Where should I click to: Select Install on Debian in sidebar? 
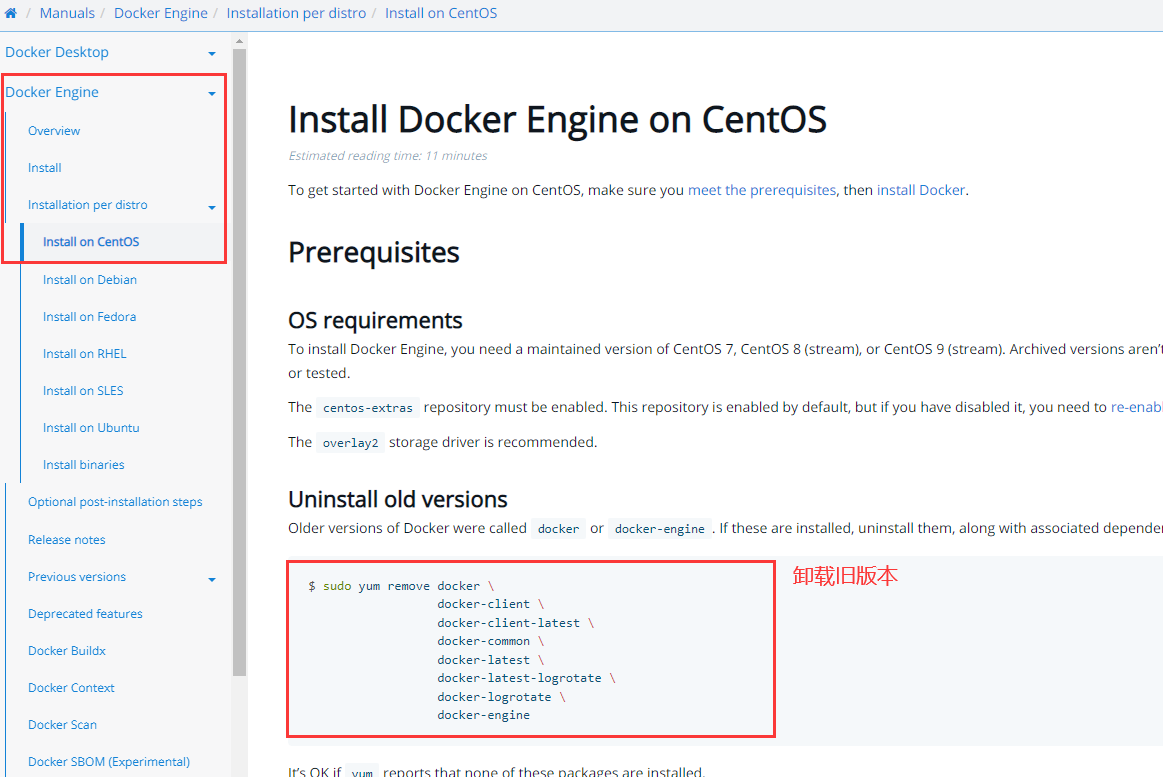tap(90, 280)
